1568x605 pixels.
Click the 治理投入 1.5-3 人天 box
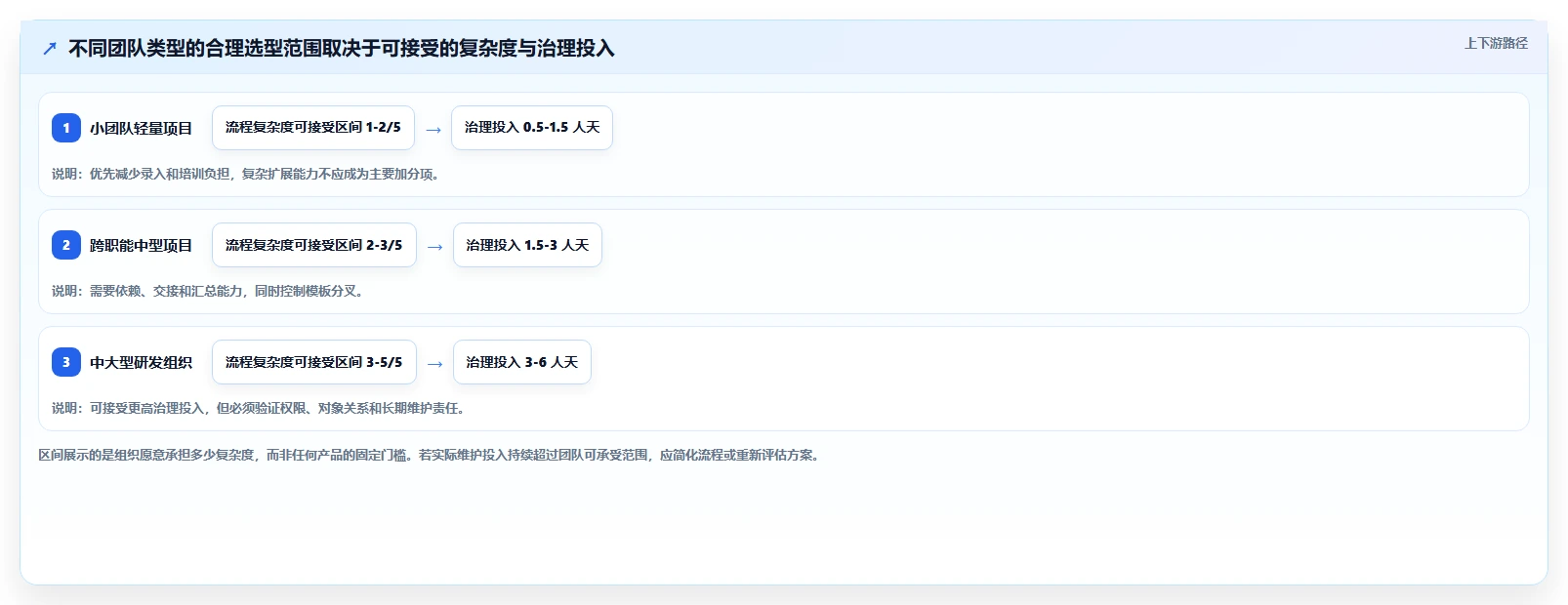[527, 245]
